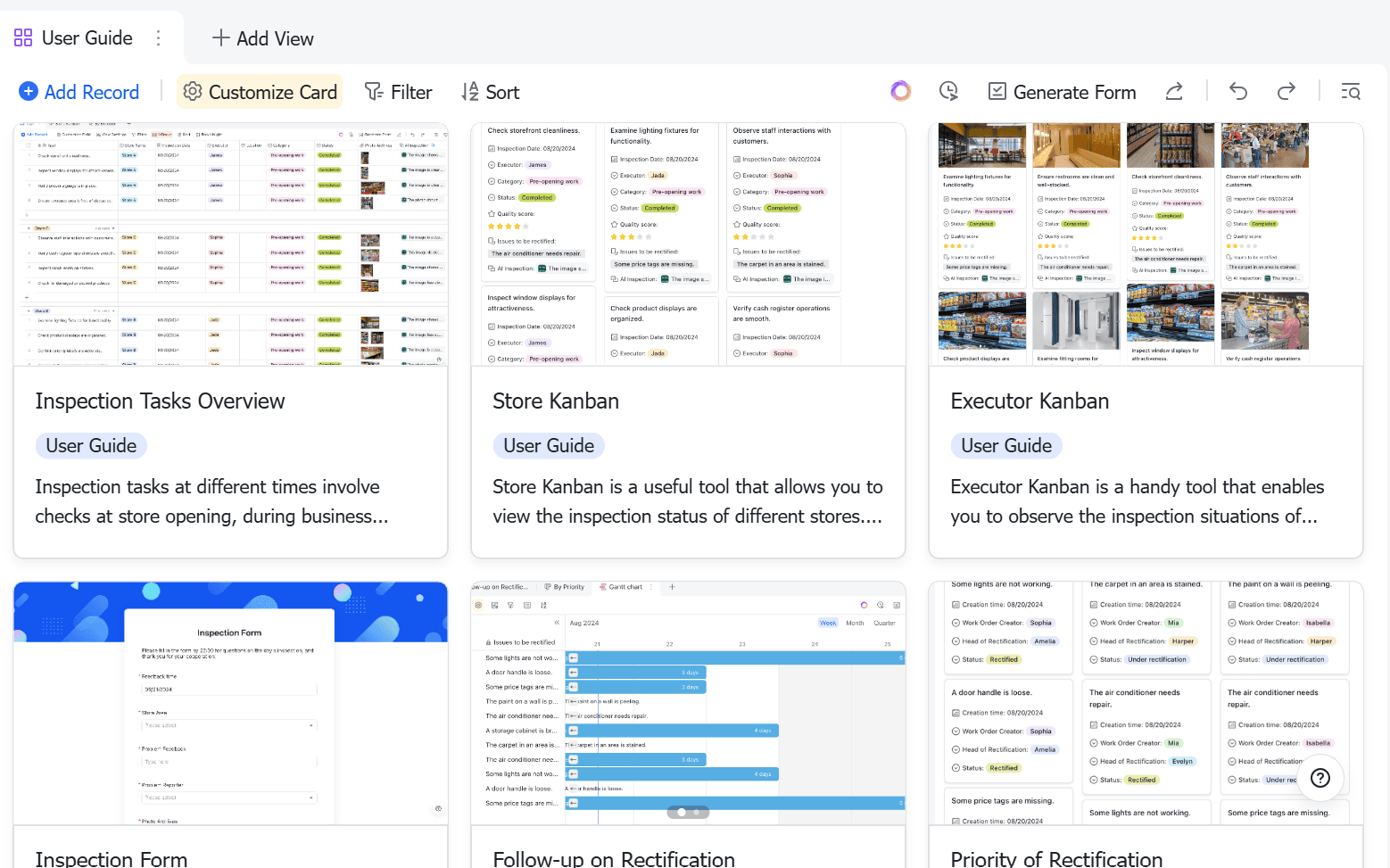Viewport: 1390px width, 868px height.
Task: Open the Sort options
Action: pos(491,92)
